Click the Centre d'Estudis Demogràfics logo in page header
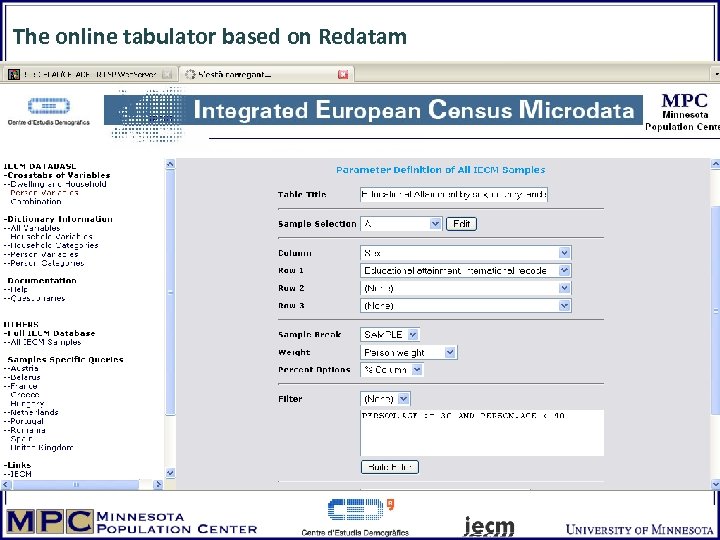 pos(49,111)
